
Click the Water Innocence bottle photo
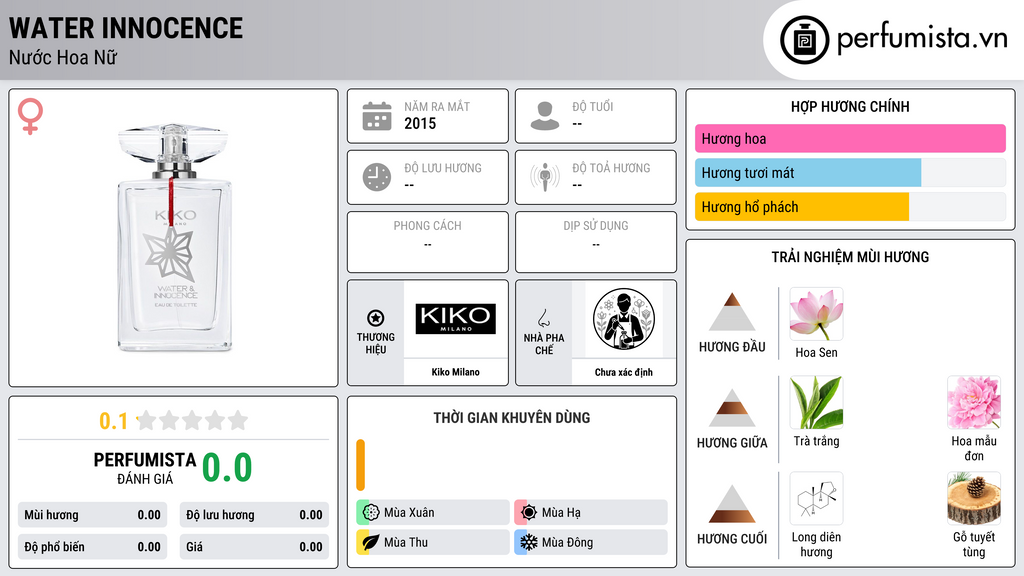173,238
